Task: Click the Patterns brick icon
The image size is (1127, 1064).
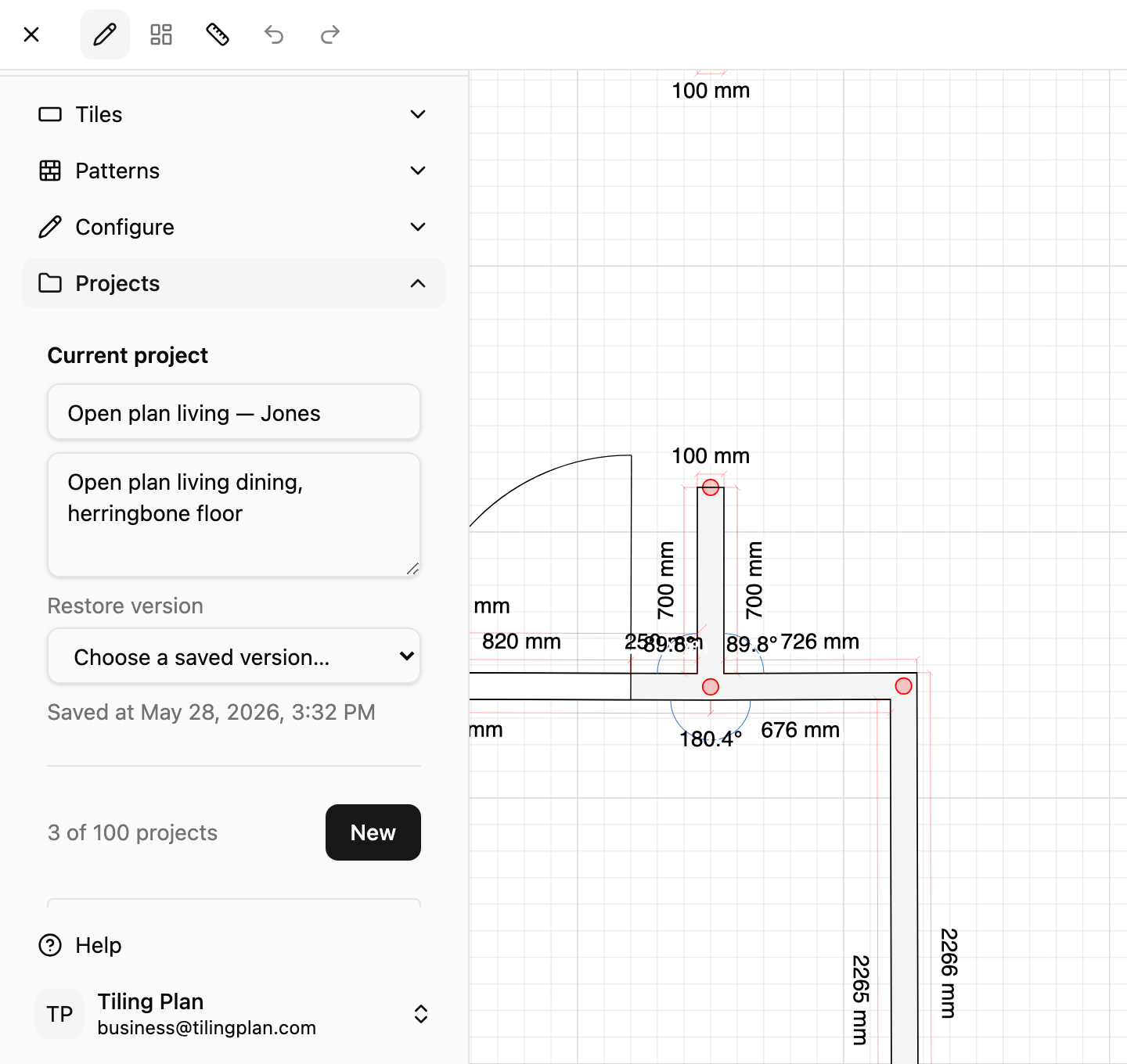Action: coord(50,171)
